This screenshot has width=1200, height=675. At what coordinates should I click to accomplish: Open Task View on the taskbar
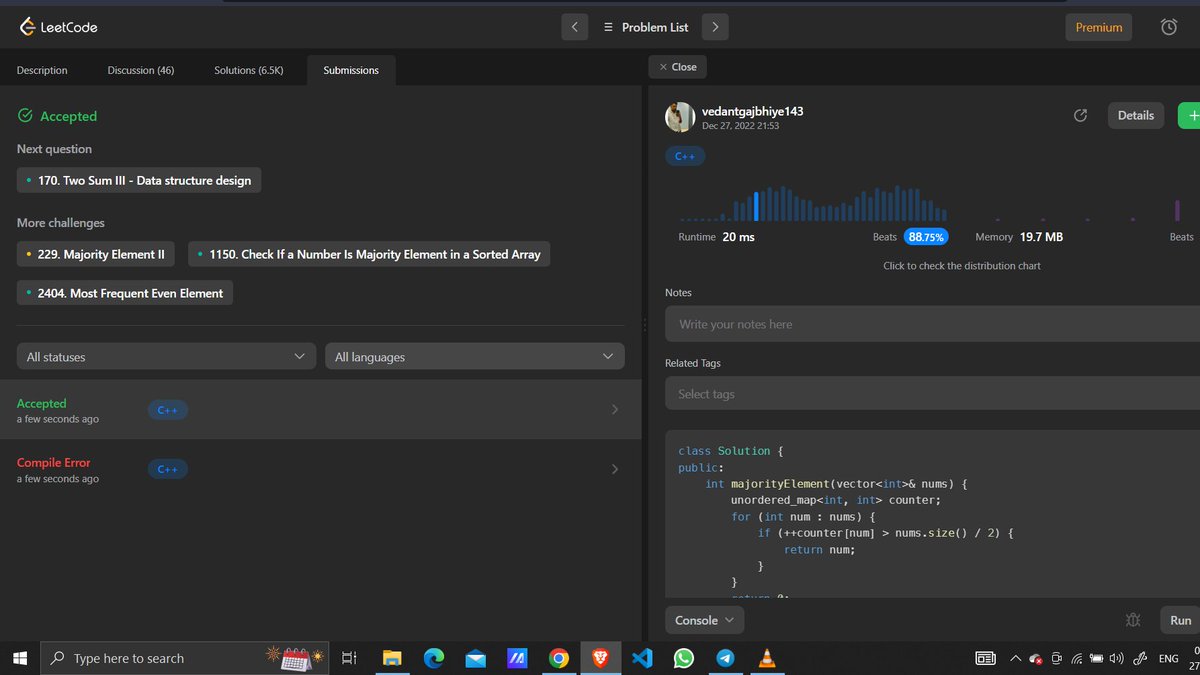point(349,658)
